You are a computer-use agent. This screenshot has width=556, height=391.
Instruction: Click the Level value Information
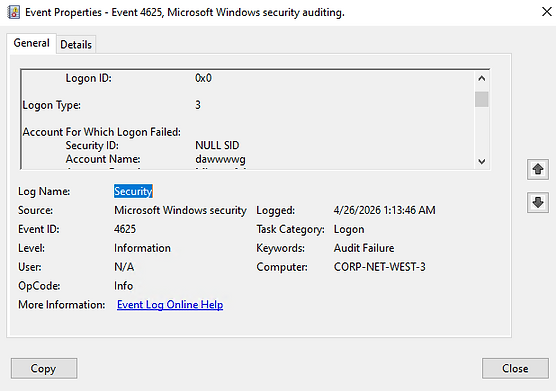[142, 248]
